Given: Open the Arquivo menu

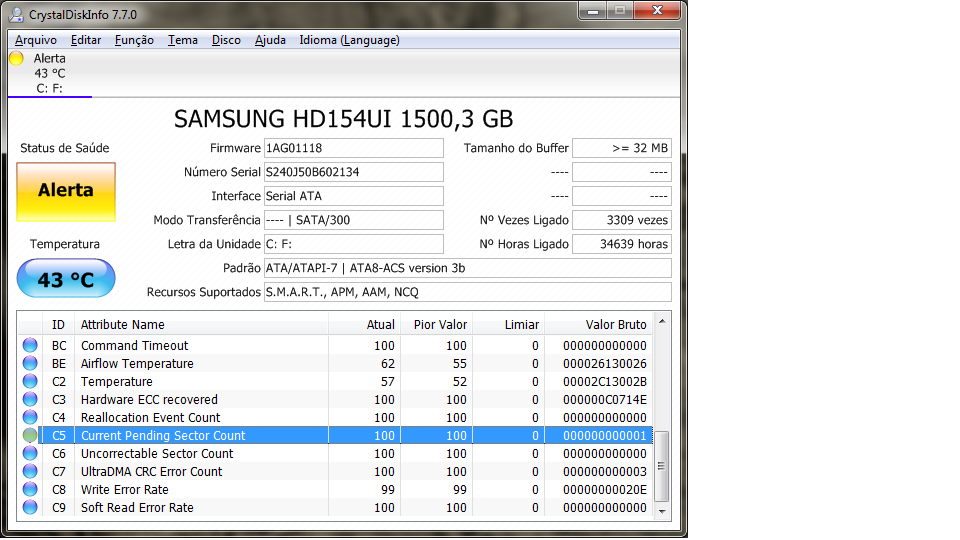Looking at the screenshot, I should coord(36,40).
